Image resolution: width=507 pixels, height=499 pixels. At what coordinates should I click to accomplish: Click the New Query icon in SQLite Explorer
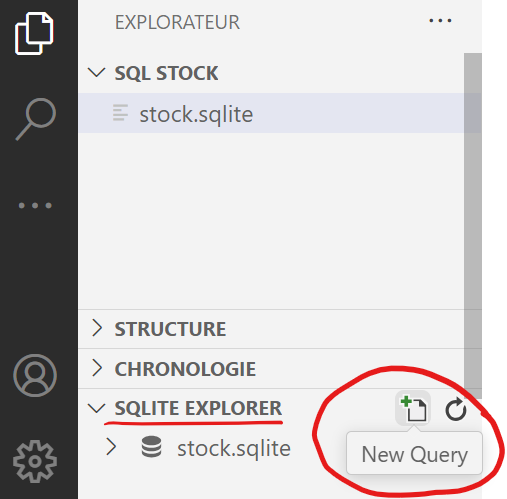413,408
